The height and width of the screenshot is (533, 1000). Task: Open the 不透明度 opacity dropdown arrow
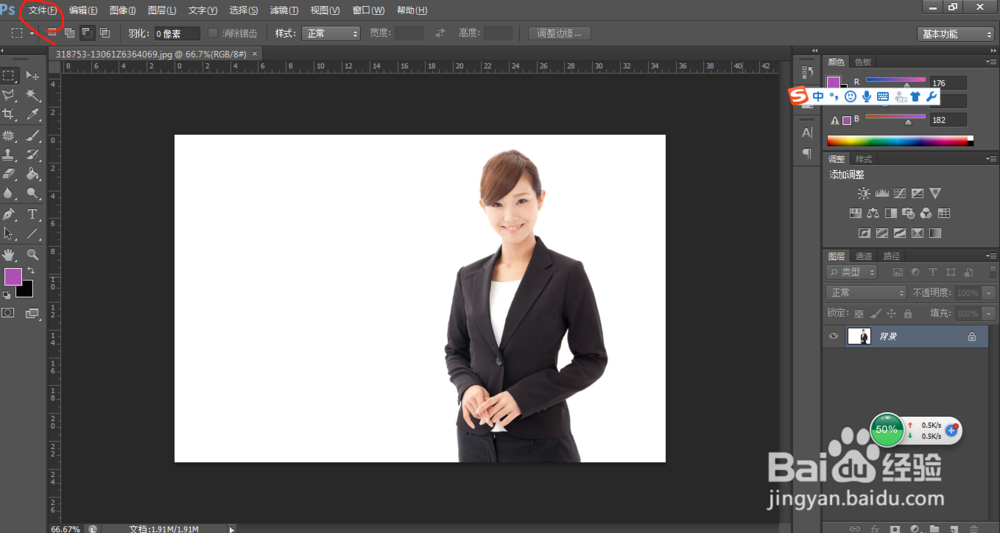coord(989,293)
